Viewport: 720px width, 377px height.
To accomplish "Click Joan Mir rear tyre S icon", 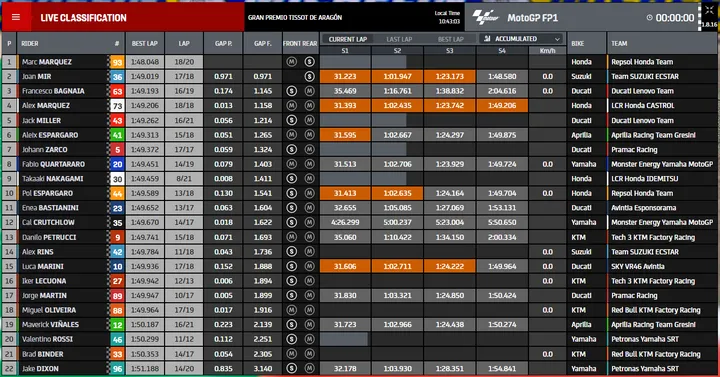I will click(x=309, y=76).
